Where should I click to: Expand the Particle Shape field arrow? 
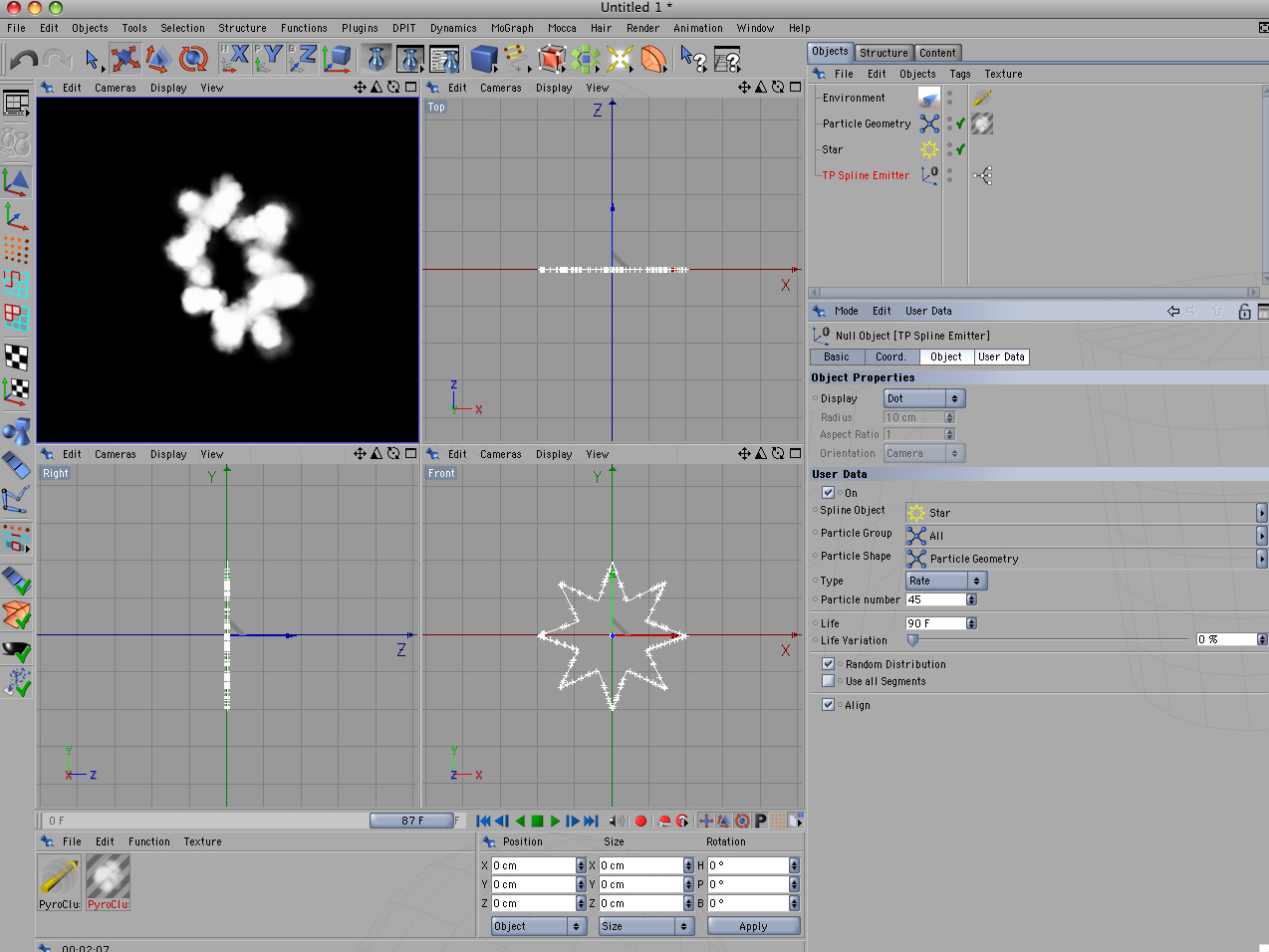click(x=1262, y=559)
